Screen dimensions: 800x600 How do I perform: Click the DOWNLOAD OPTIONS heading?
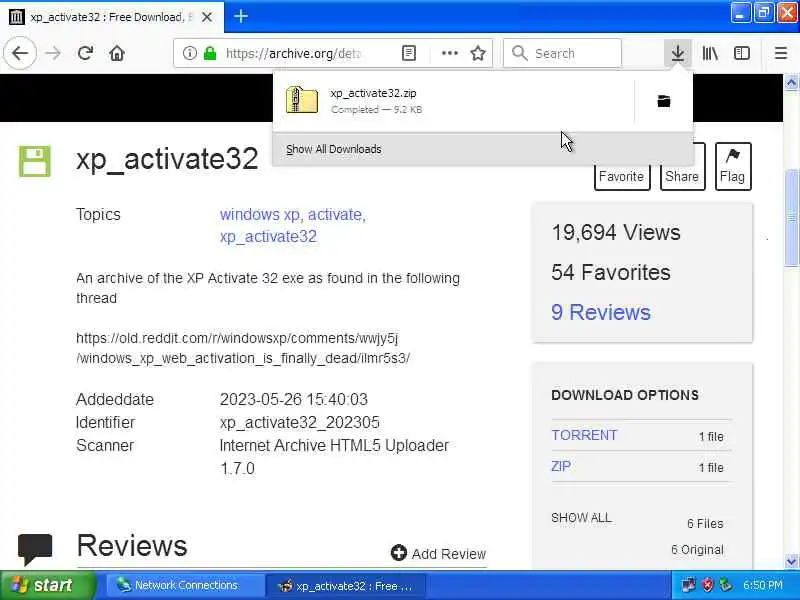(625, 395)
